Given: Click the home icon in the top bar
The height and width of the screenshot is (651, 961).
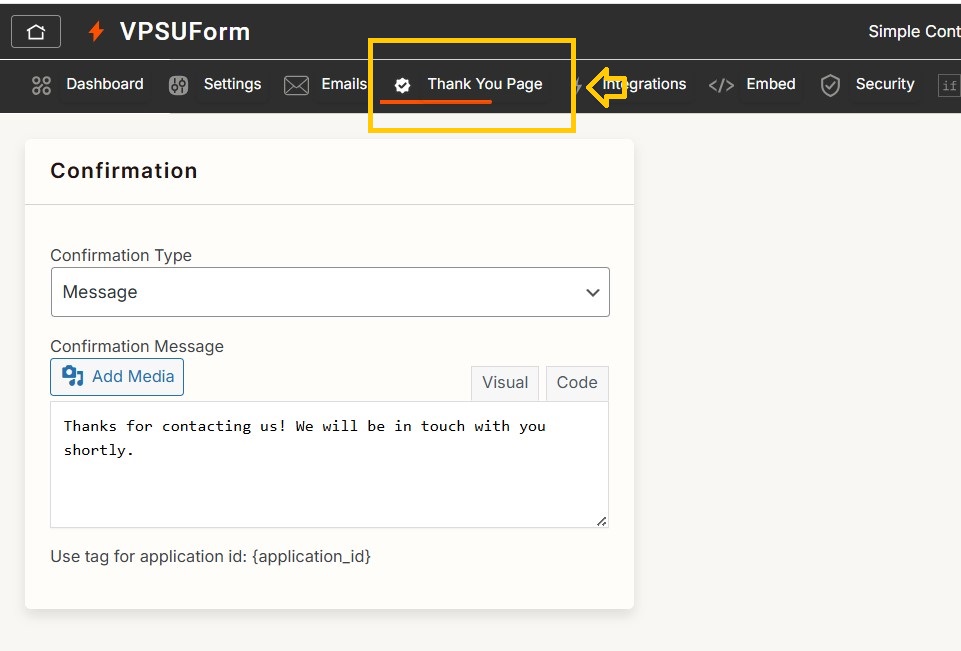Looking at the screenshot, I should tap(35, 31).
